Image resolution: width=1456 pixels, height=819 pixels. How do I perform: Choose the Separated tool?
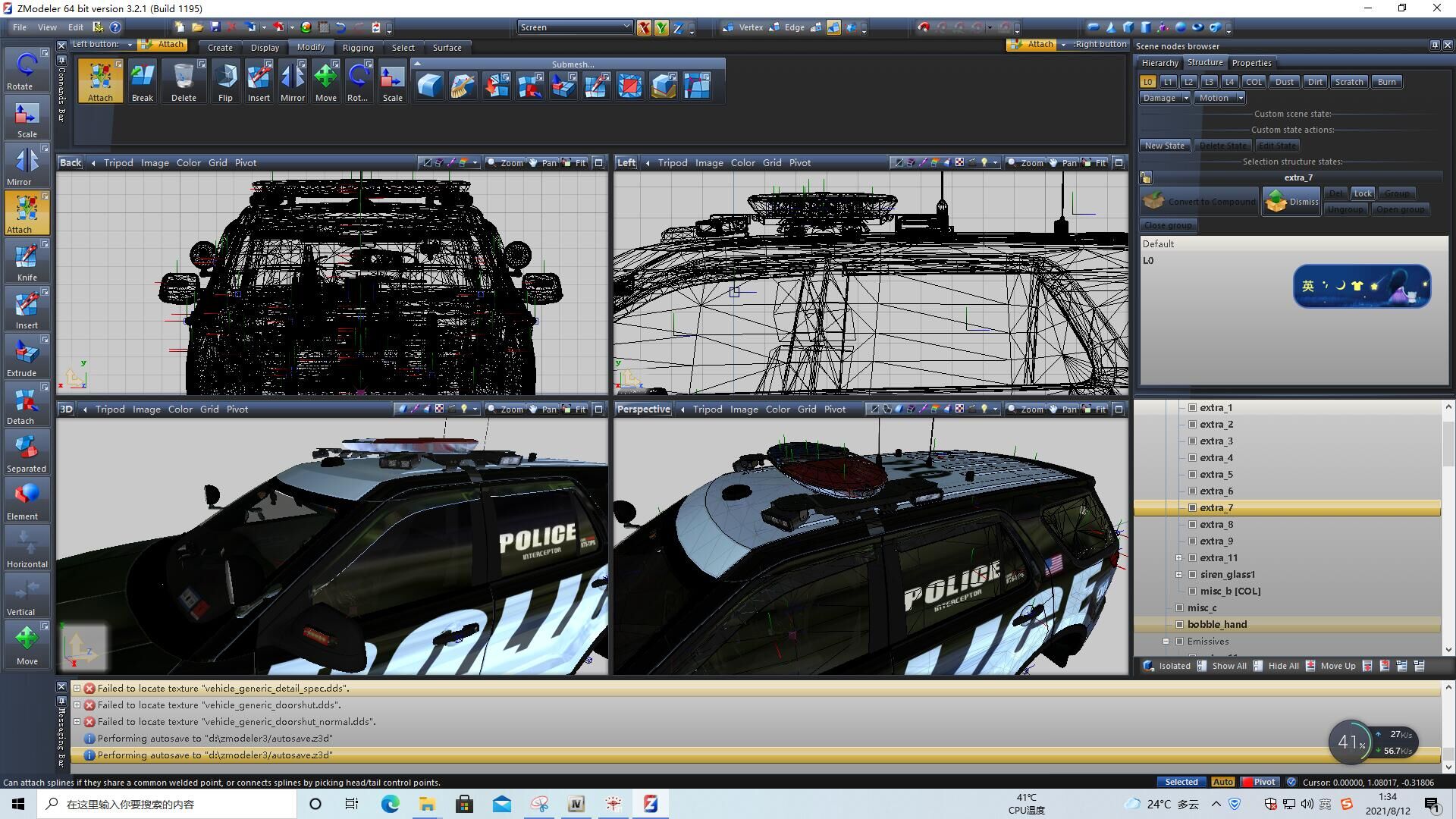(x=27, y=452)
